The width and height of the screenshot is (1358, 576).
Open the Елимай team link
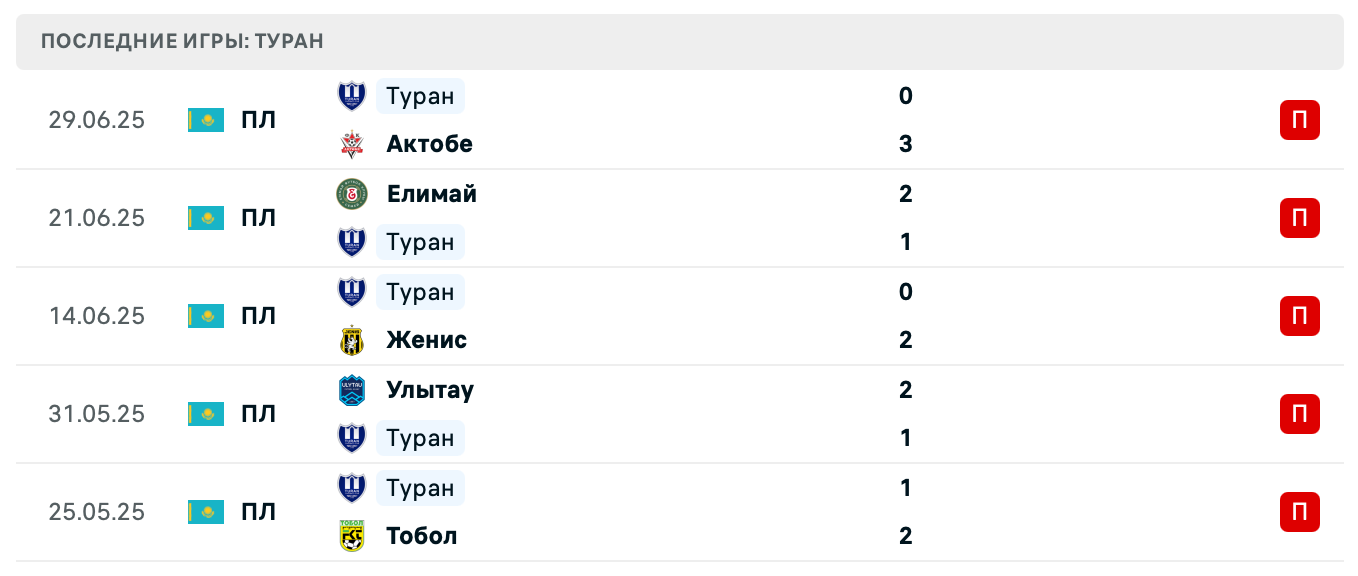coord(431,194)
